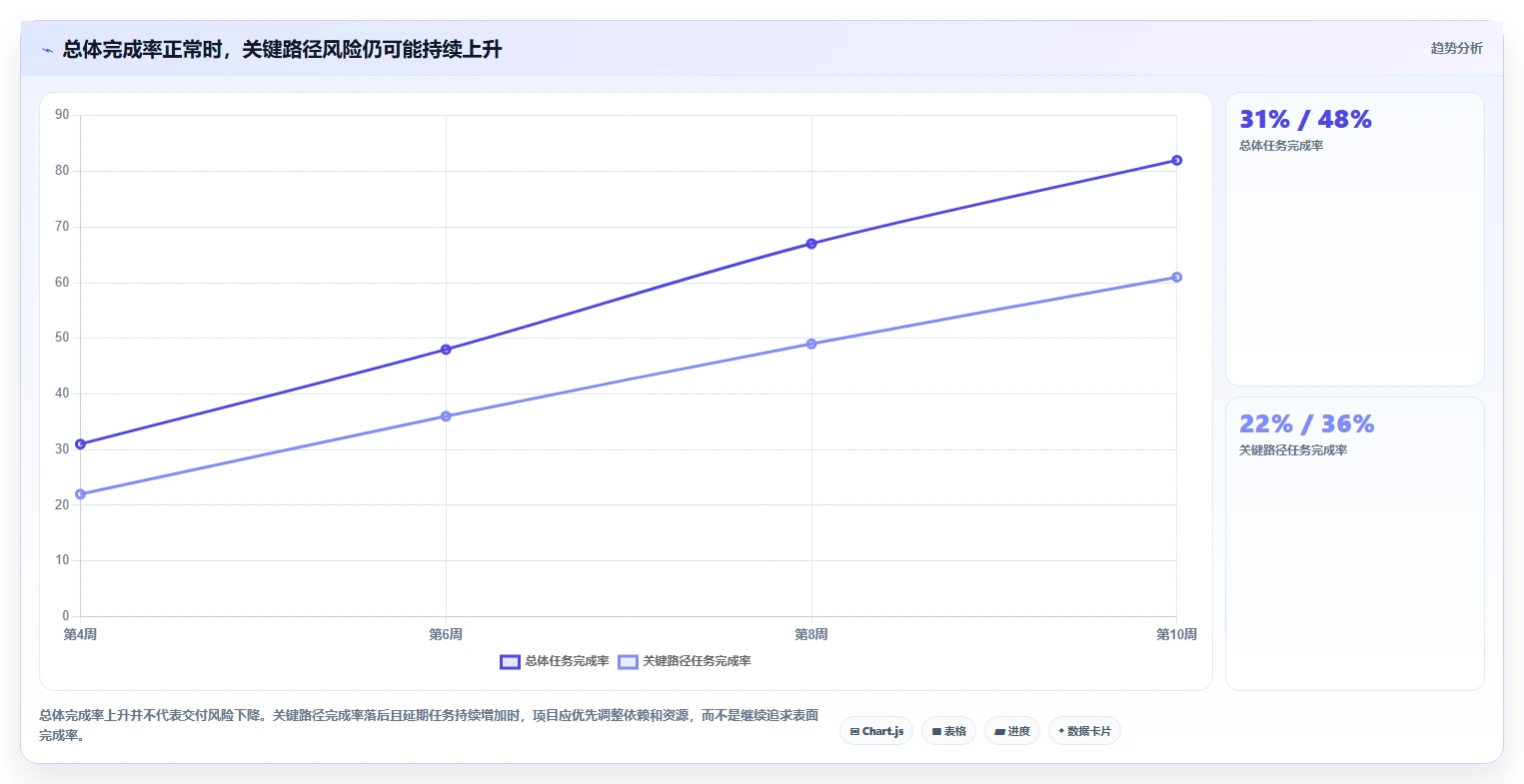Screen dimensions: 1524x784
Task: Click the chart icon in the Chart.js tag
Action: [x=854, y=732]
